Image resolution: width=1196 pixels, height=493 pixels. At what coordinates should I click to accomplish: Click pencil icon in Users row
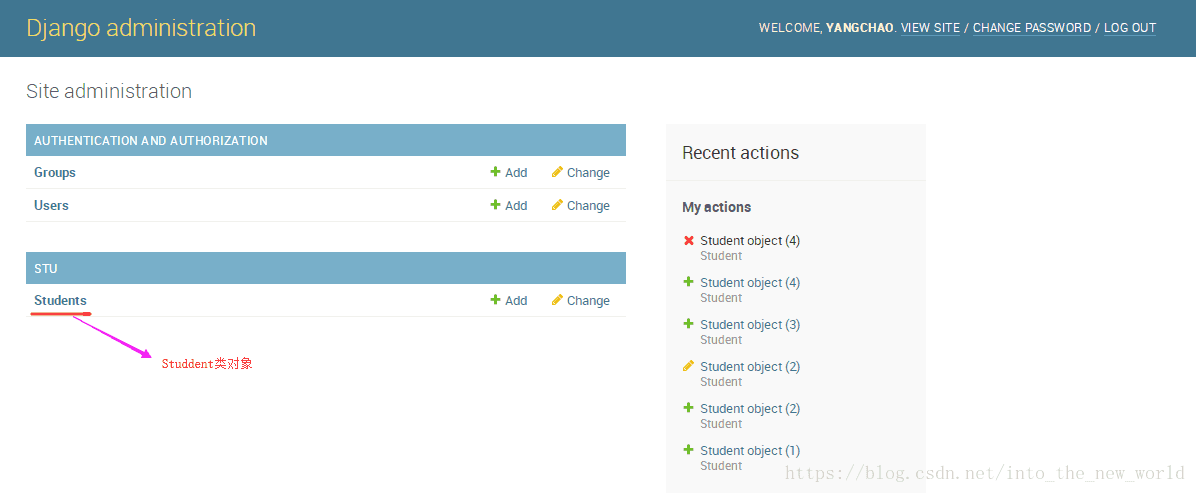[x=557, y=205]
